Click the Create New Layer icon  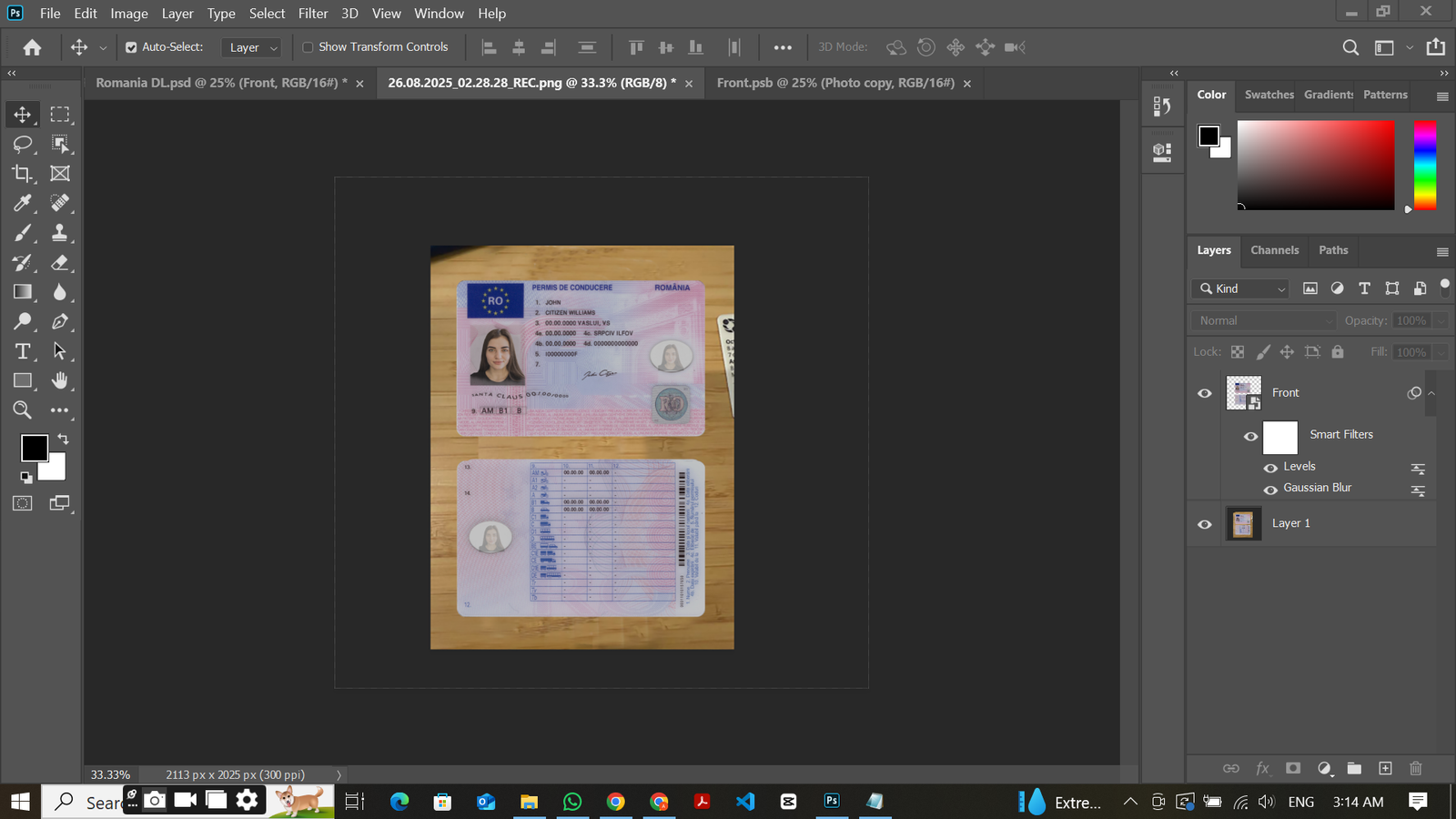point(1385,768)
